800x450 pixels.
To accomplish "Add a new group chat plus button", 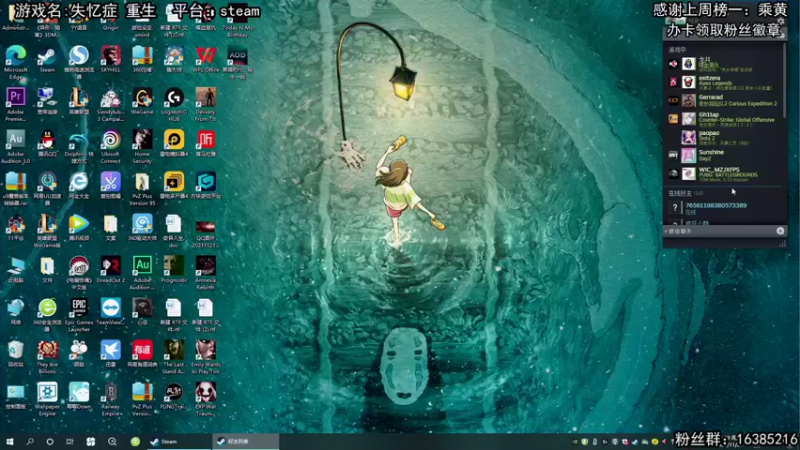I will pyautogui.click(x=780, y=232).
